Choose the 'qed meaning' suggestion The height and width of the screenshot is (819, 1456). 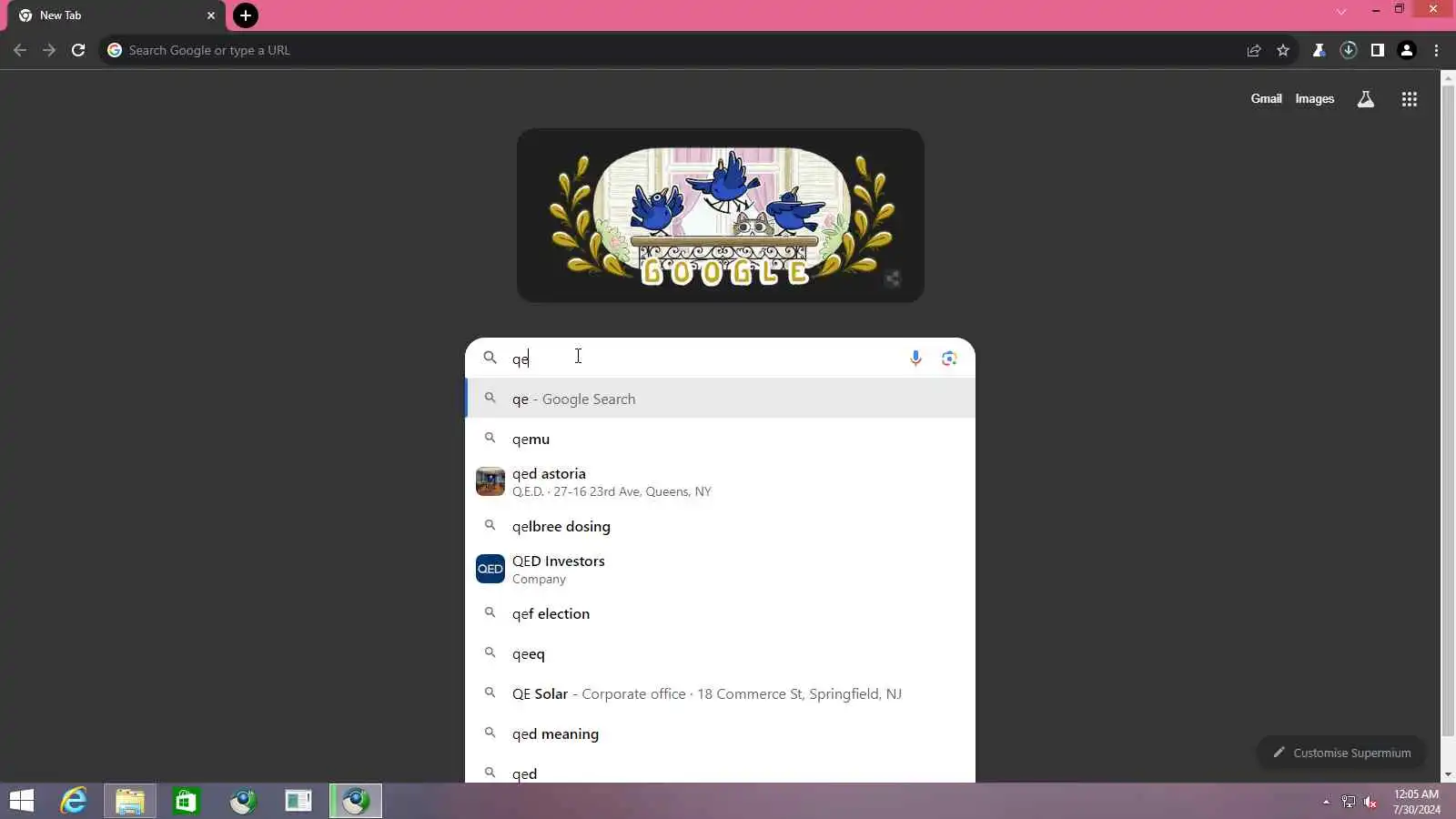pyautogui.click(x=721, y=733)
